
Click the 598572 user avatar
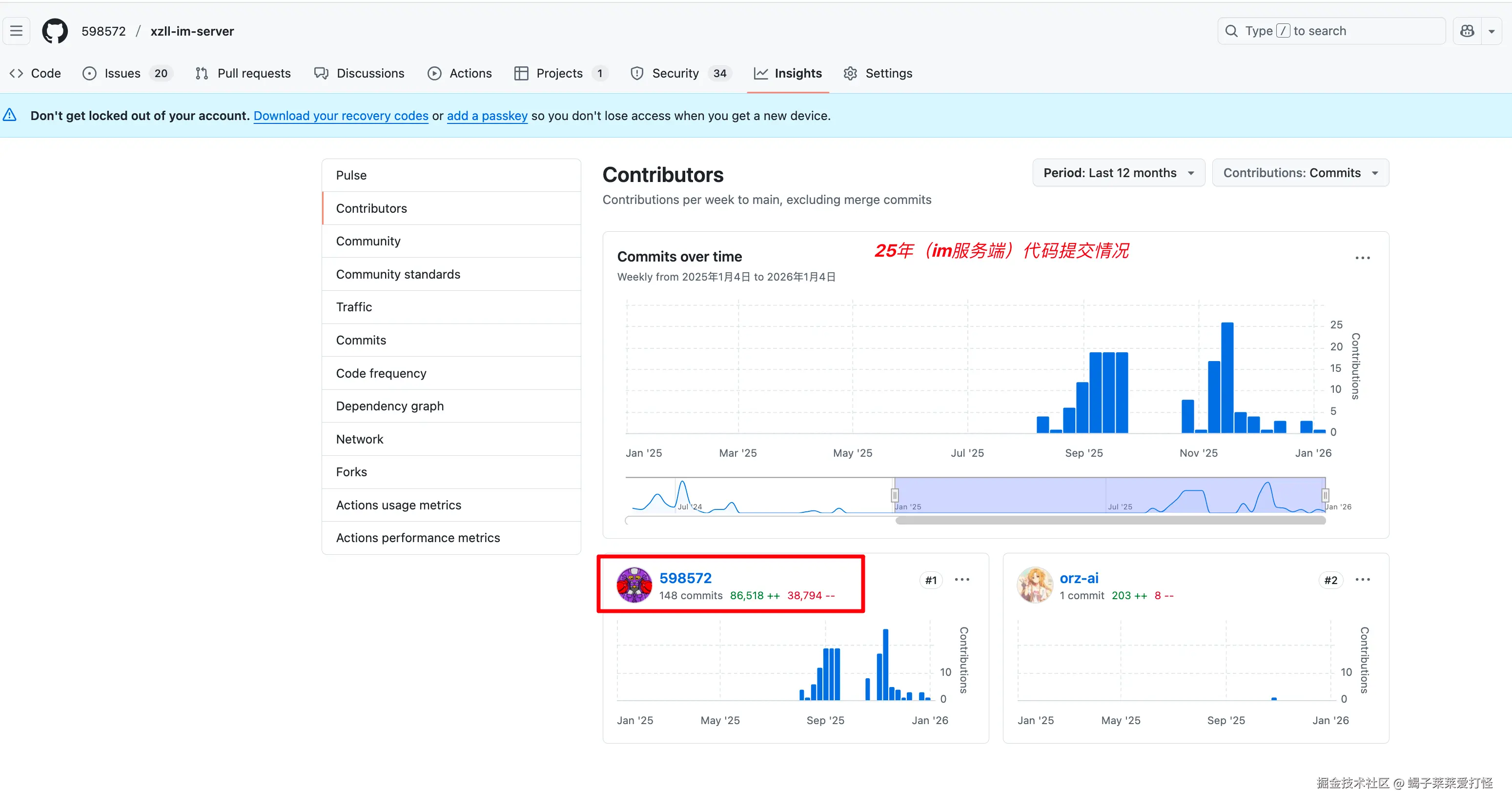[634, 585]
